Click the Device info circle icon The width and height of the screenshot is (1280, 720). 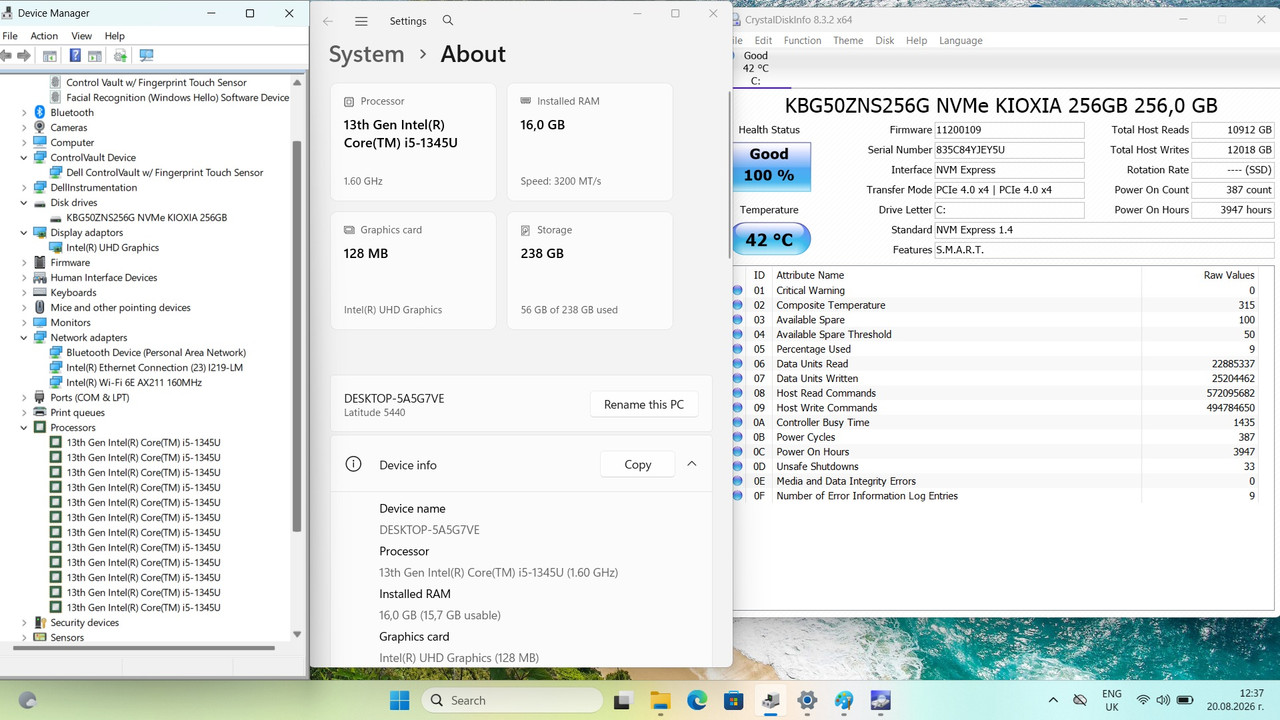pyautogui.click(x=353, y=464)
